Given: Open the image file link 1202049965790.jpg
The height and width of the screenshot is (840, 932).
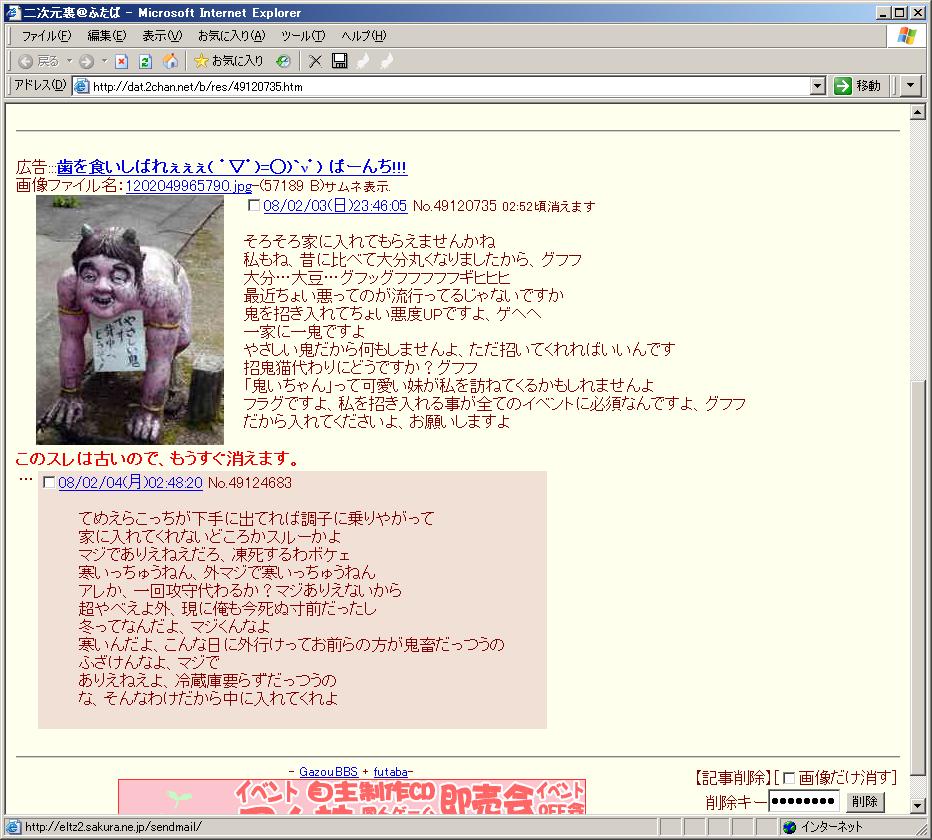Looking at the screenshot, I should 188,186.
